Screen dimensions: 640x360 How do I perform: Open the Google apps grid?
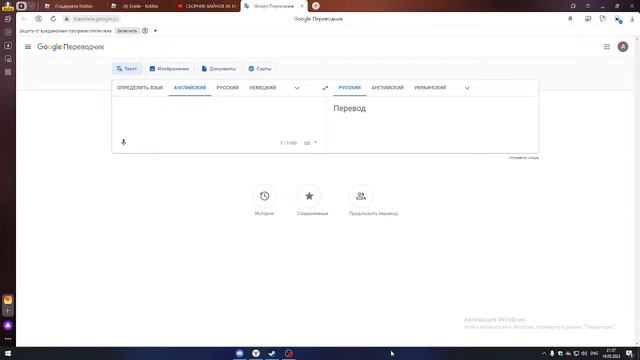point(607,47)
